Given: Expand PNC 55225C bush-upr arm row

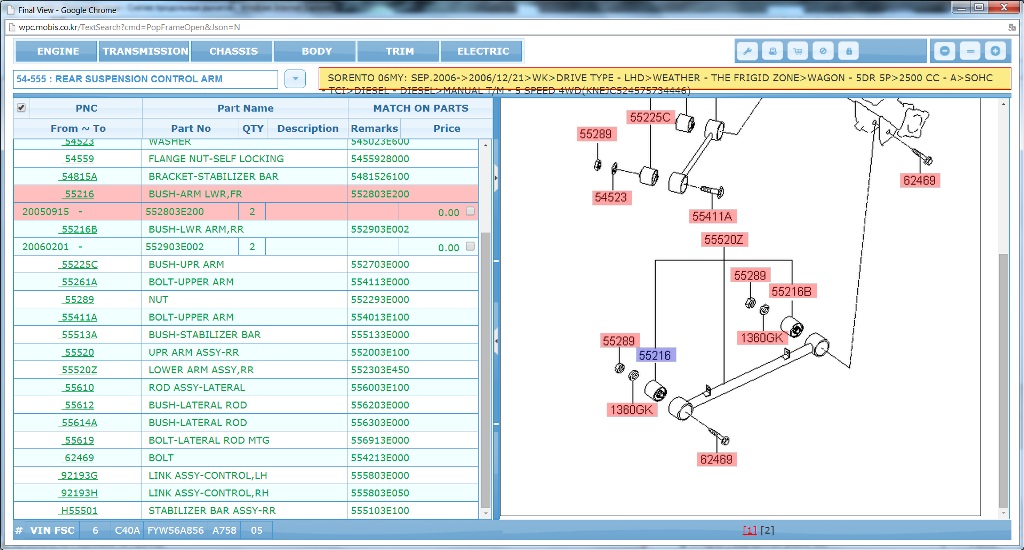Looking at the screenshot, I should 79,265.
